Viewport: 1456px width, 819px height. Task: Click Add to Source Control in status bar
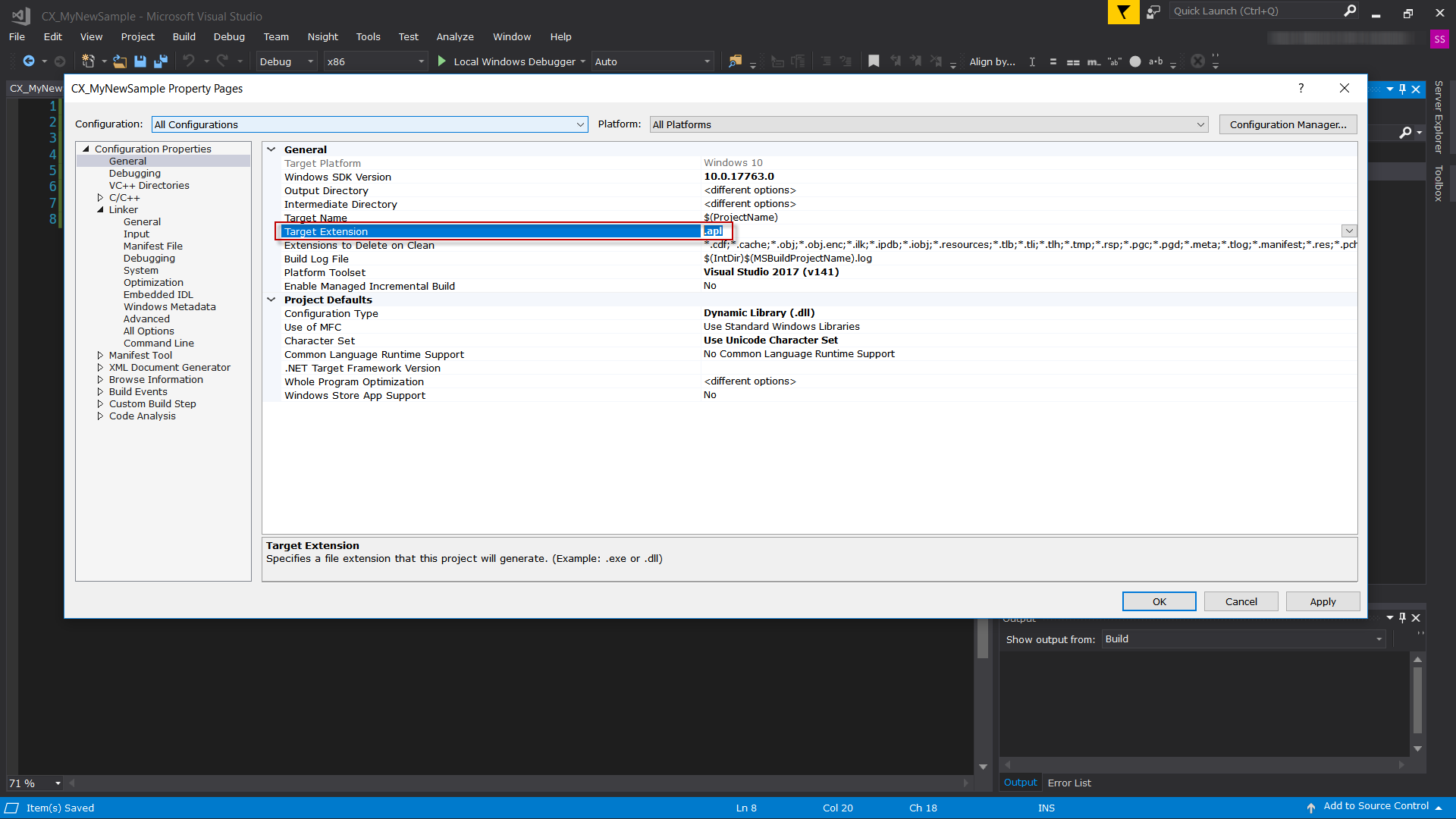click(x=1375, y=806)
